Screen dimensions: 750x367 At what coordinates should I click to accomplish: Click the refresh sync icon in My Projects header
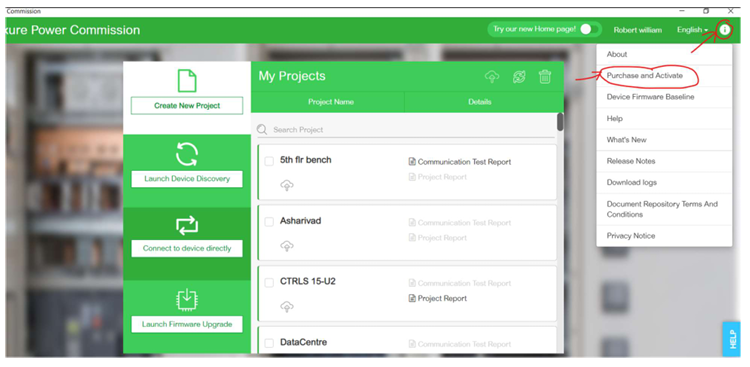click(519, 77)
